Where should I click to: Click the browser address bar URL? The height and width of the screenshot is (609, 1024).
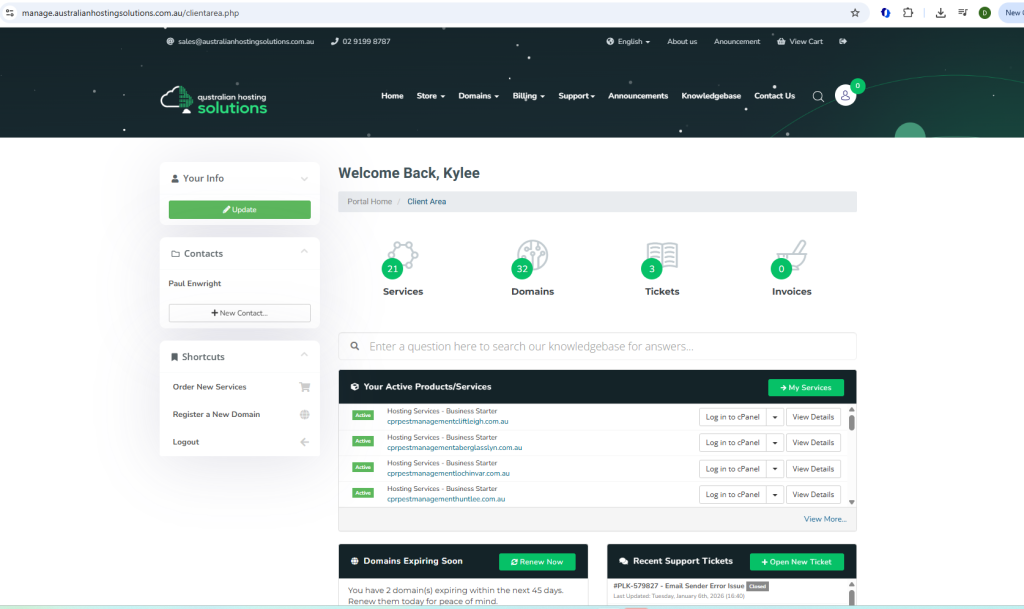pyautogui.click(x=131, y=12)
